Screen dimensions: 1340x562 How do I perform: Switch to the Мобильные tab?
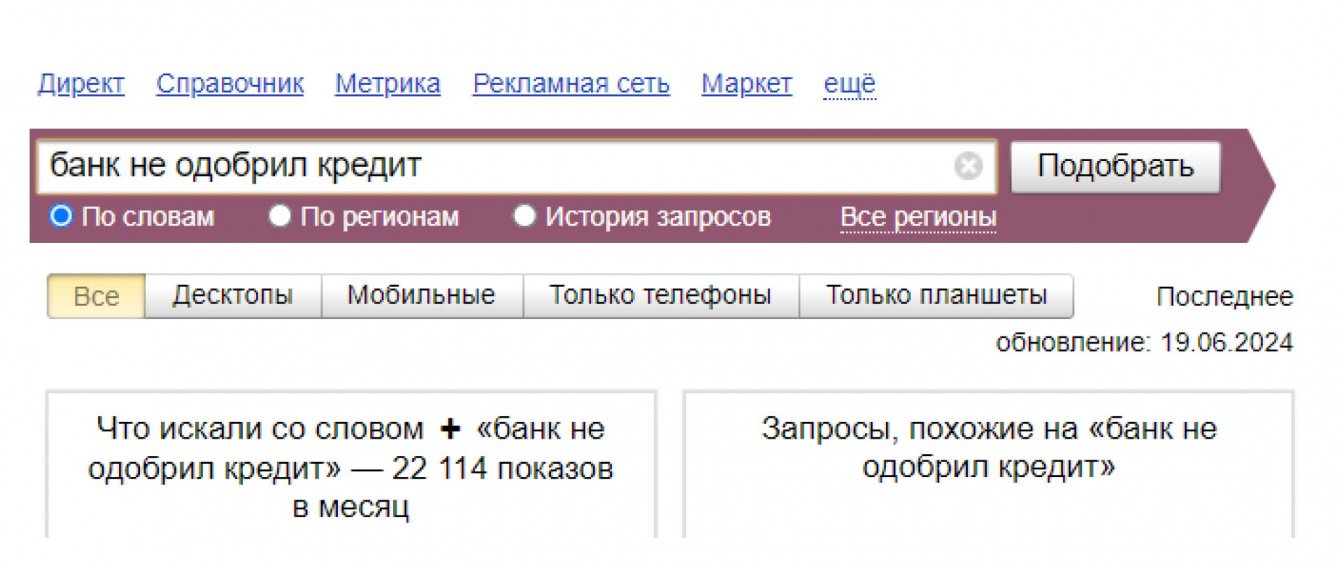pyautogui.click(x=422, y=296)
